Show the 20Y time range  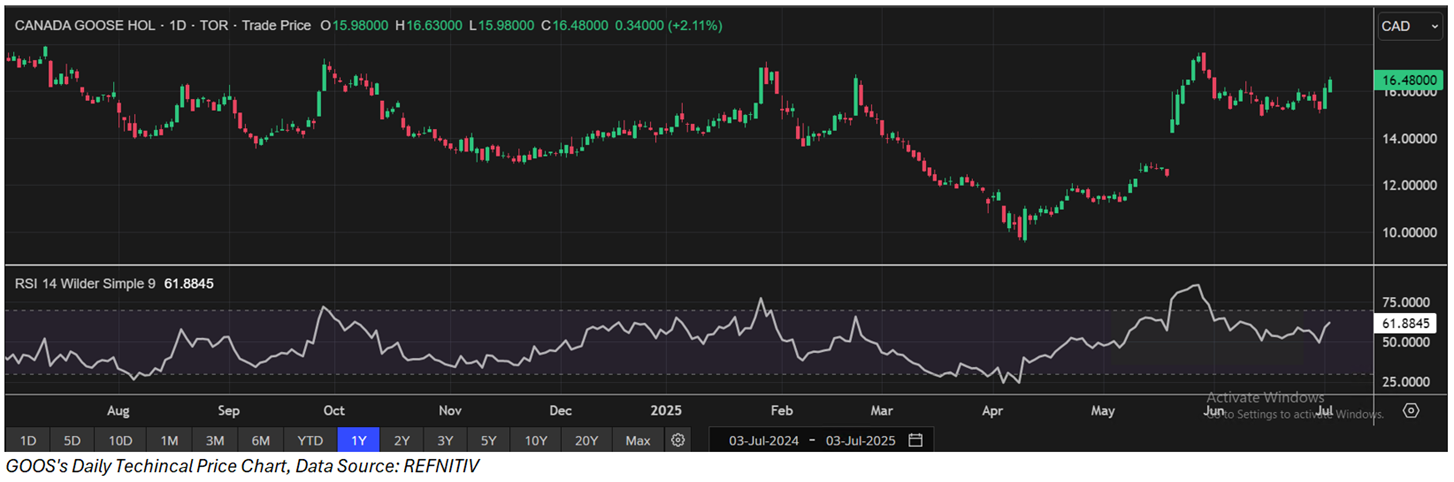[586, 440]
